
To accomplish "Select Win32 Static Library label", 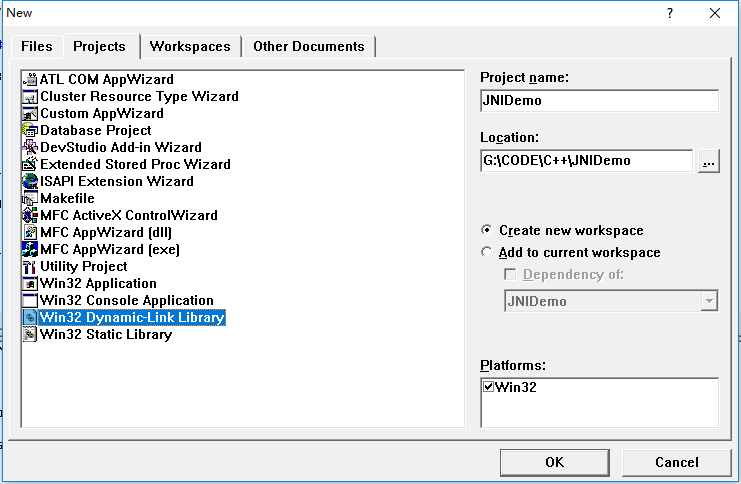I will tap(106, 335).
